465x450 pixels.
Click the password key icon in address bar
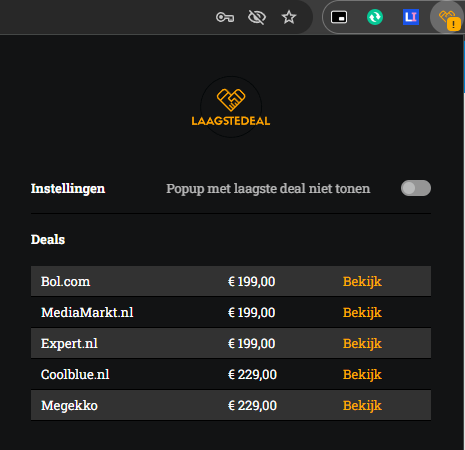click(x=225, y=17)
